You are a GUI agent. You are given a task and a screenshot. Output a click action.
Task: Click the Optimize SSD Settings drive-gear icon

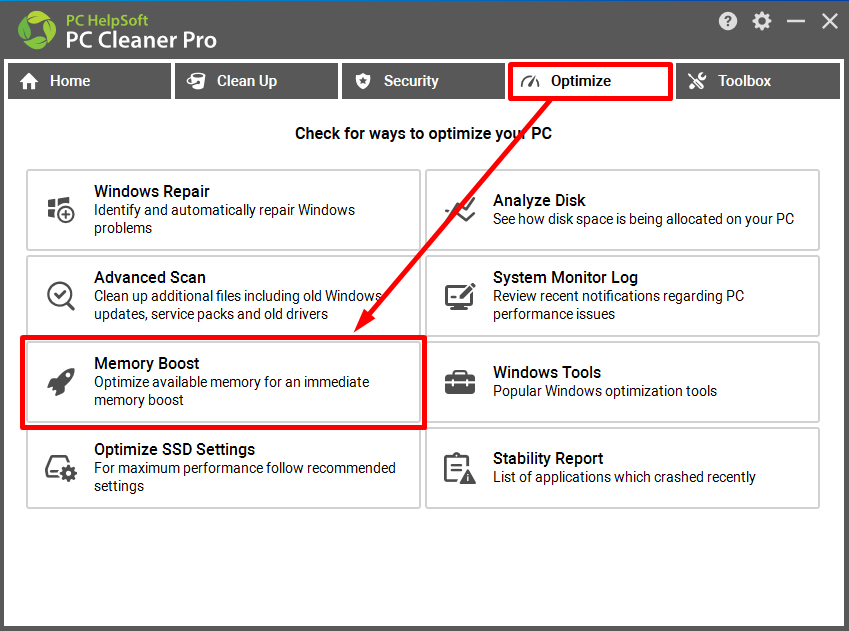61,468
